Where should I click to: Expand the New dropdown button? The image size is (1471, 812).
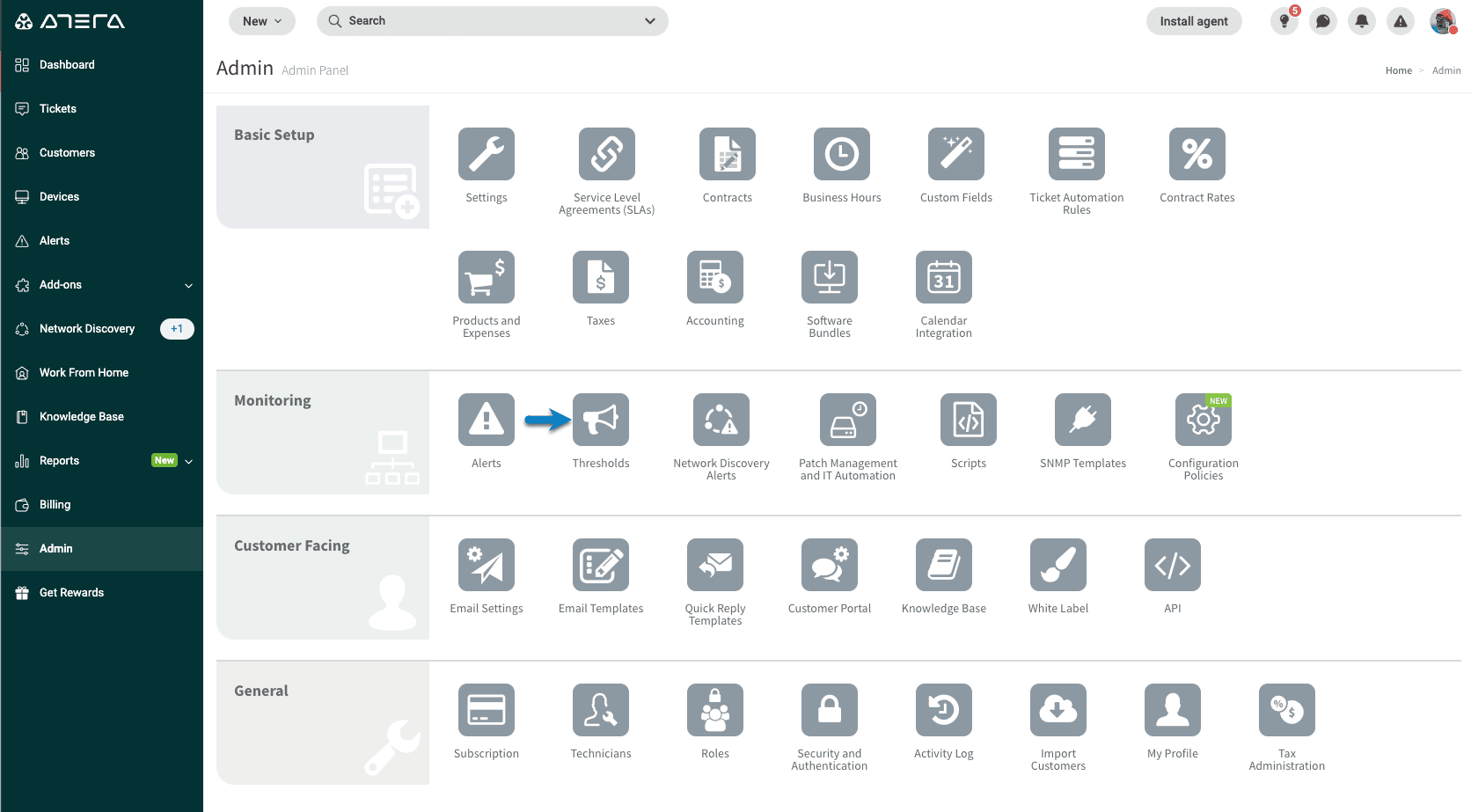262,21
